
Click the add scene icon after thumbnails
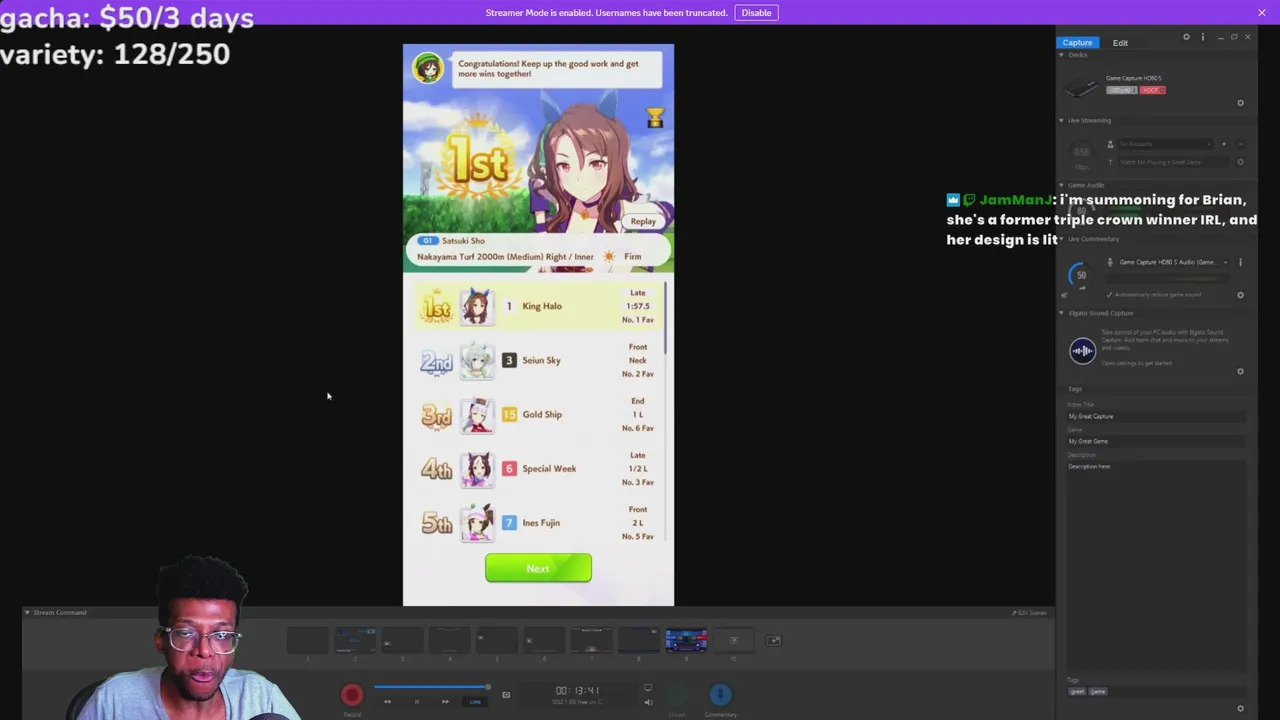tap(773, 641)
